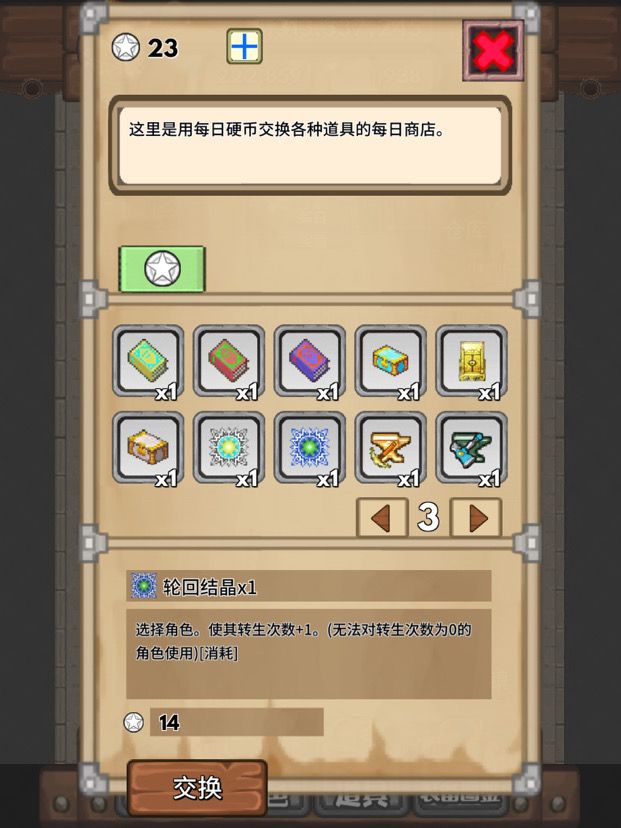Open the green daily coin tab

[x=162, y=269]
